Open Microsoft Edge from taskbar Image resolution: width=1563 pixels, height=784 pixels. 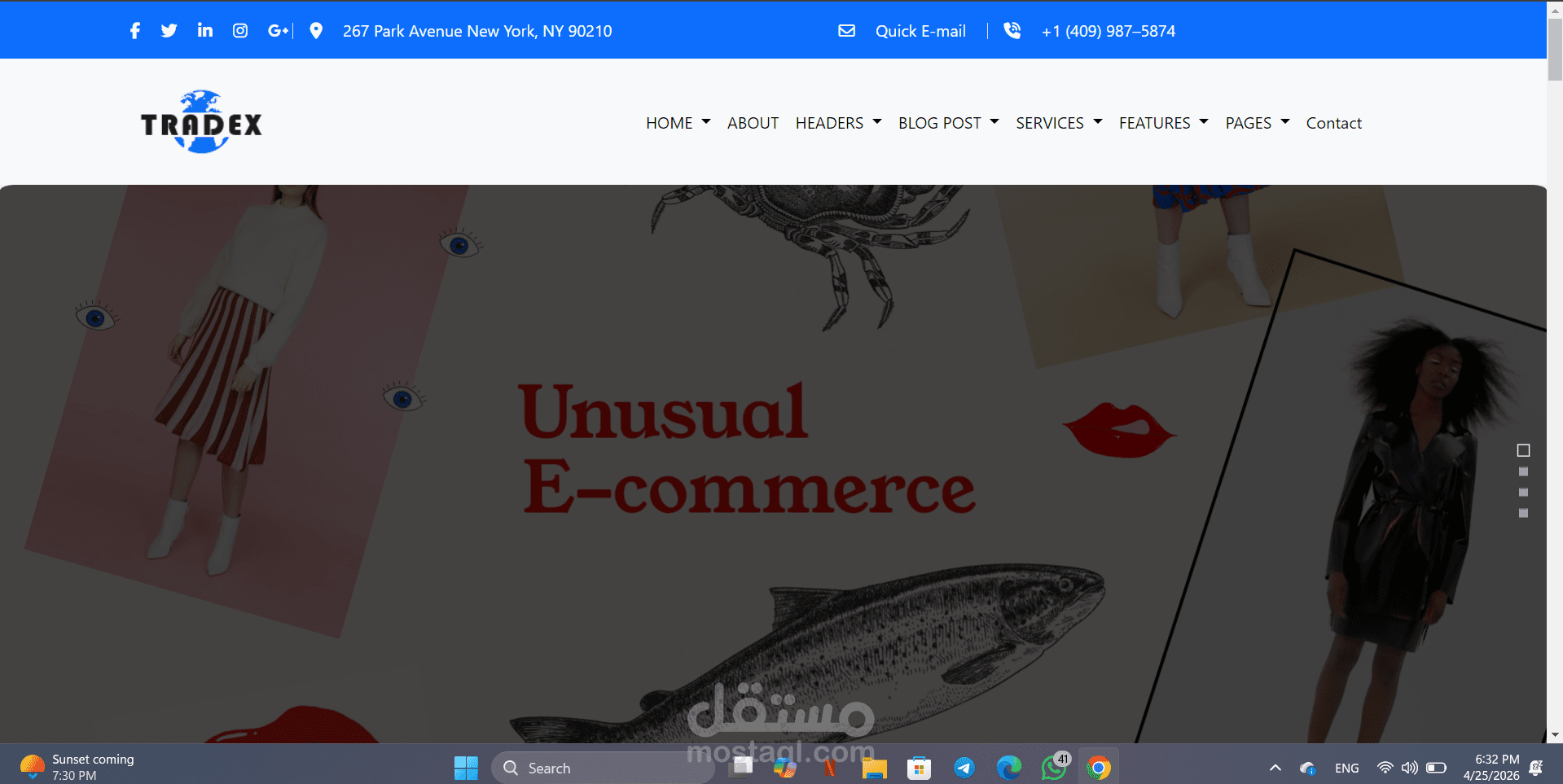[1008, 768]
